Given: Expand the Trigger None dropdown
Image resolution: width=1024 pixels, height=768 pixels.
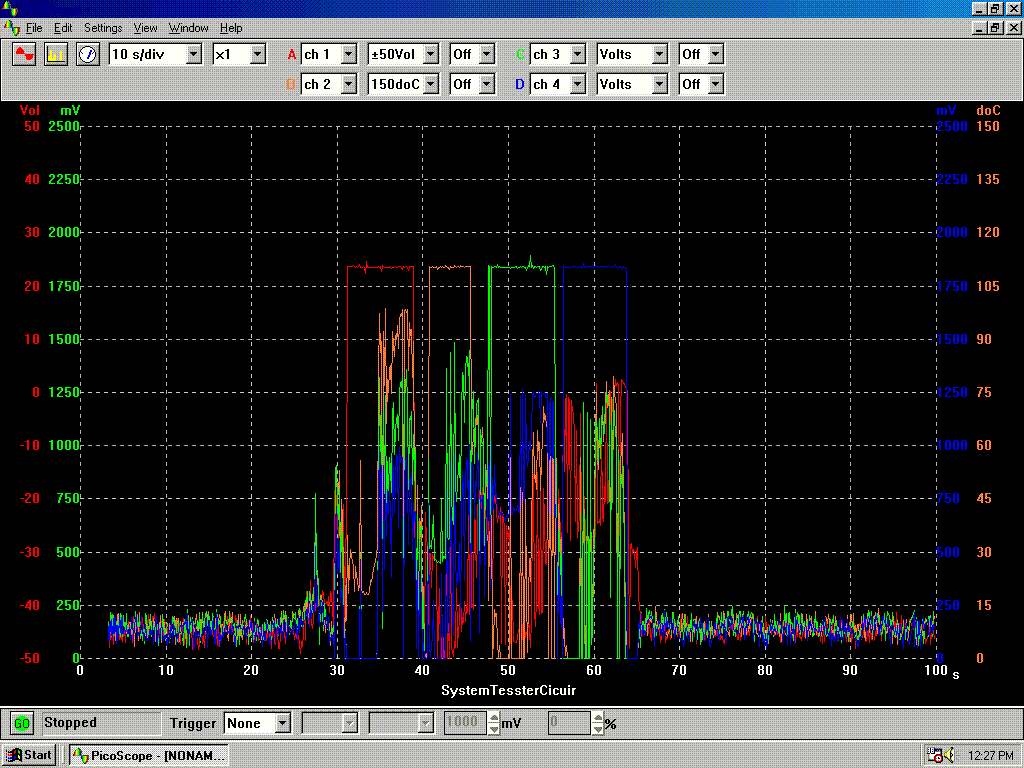Looking at the screenshot, I should coord(282,723).
